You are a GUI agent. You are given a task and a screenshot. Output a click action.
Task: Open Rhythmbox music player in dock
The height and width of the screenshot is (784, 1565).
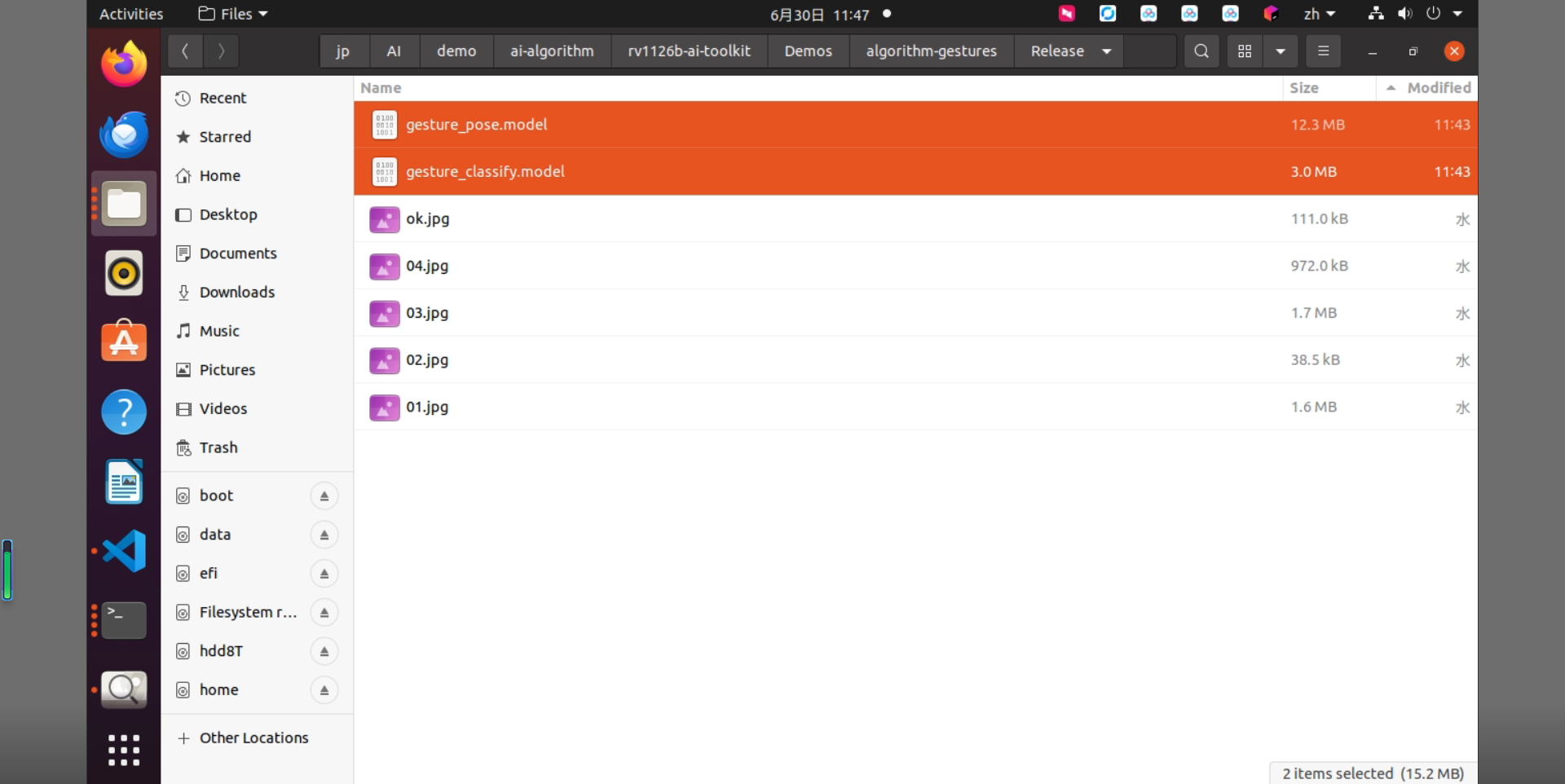click(124, 273)
